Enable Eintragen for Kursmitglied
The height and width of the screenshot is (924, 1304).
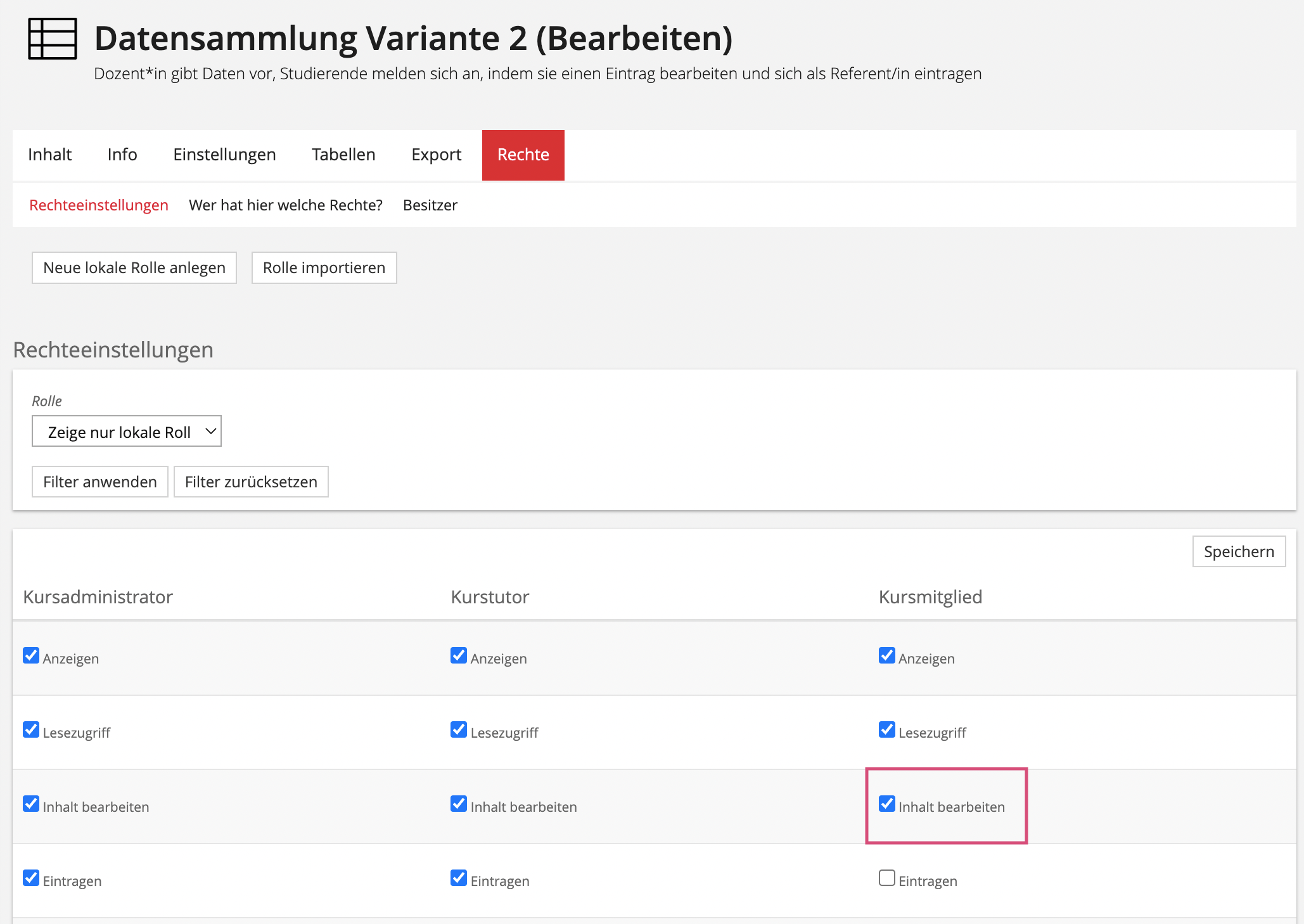(886, 878)
